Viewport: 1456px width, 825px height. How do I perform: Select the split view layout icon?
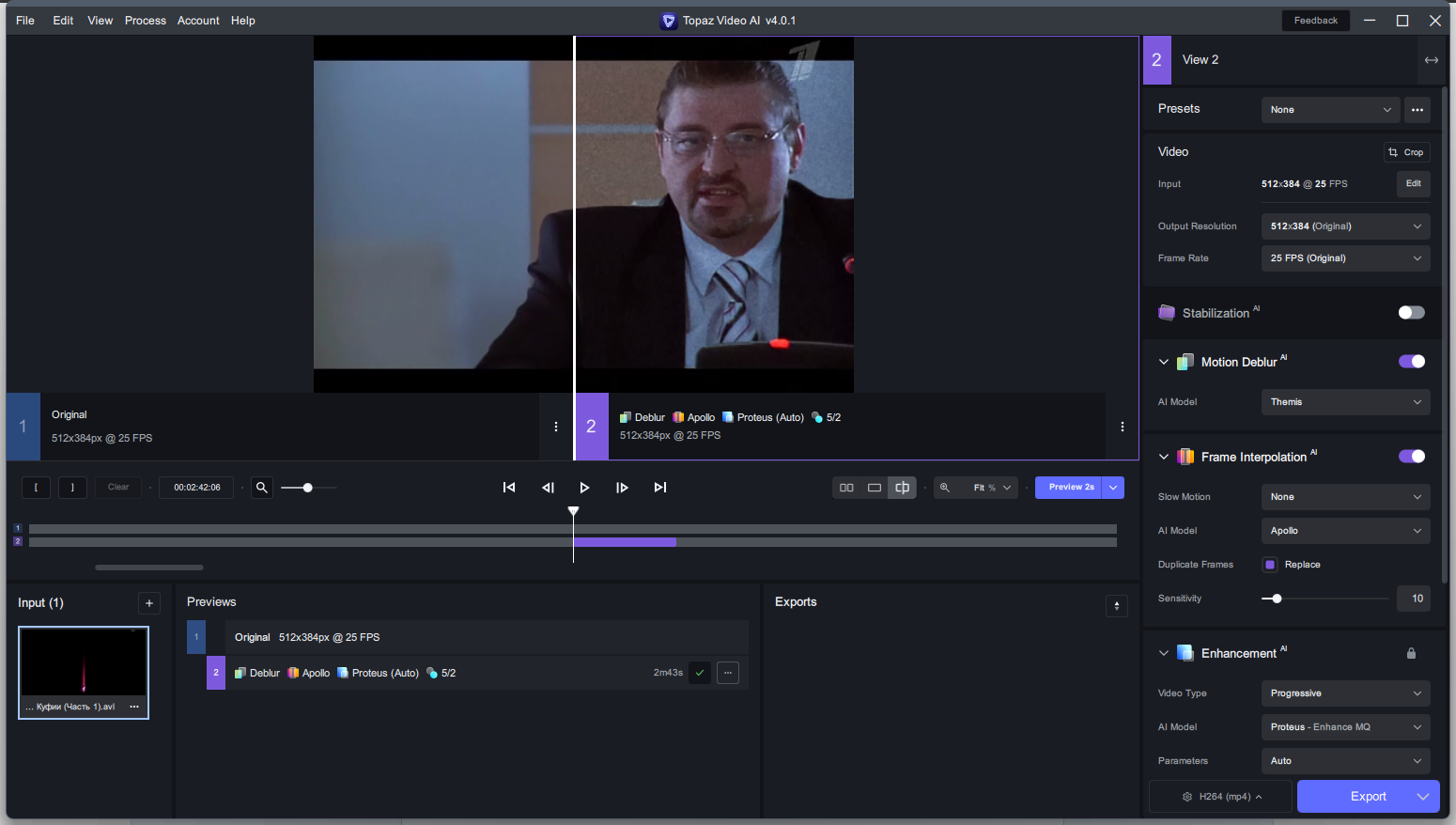tap(902, 488)
